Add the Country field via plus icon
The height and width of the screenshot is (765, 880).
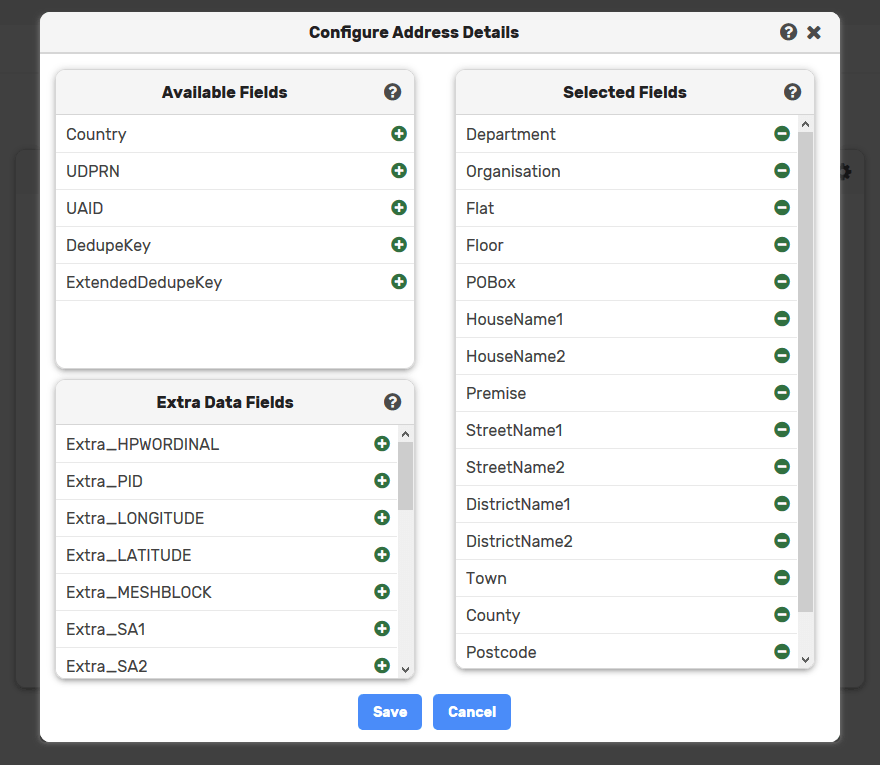[399, 134]
